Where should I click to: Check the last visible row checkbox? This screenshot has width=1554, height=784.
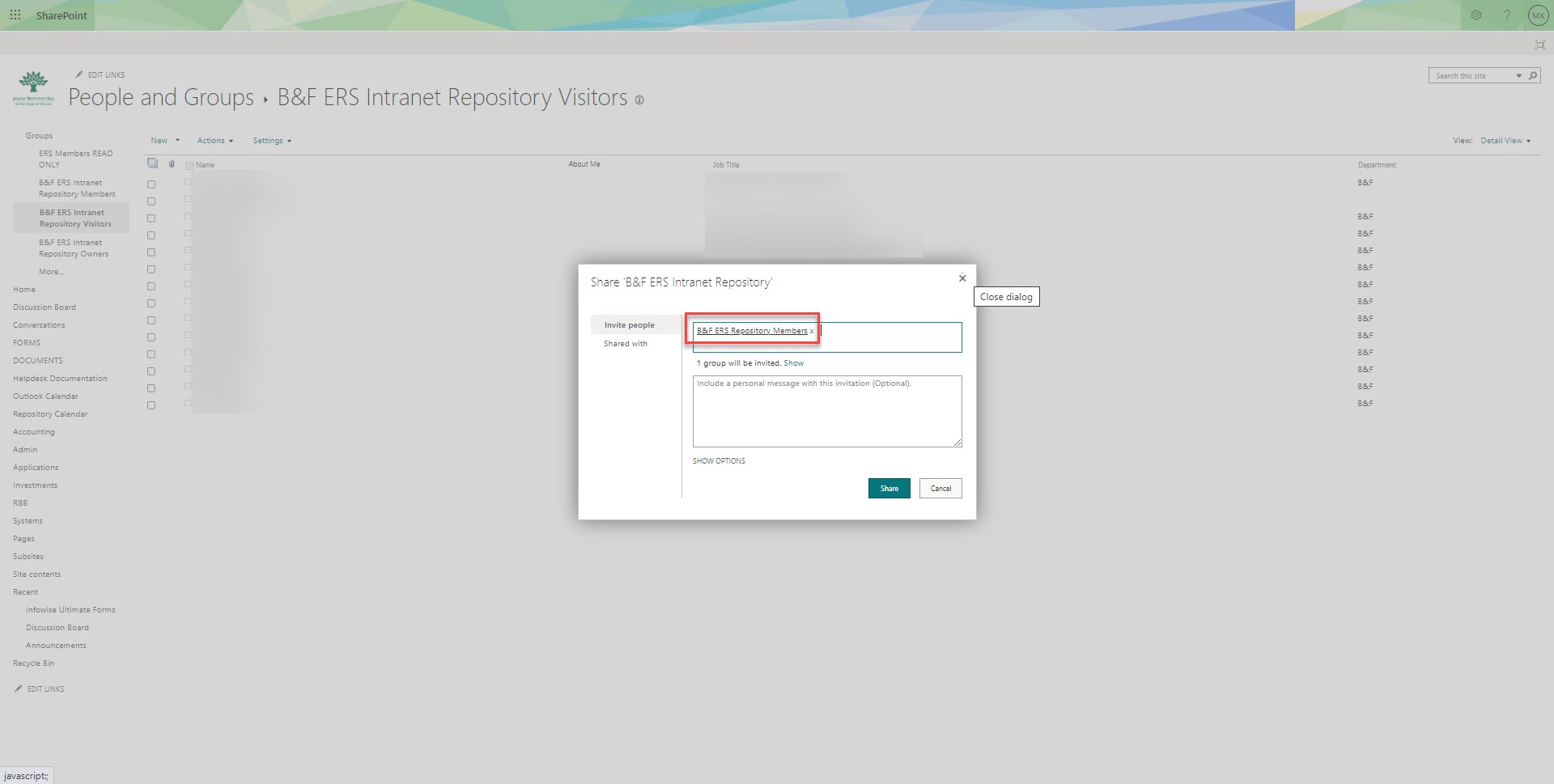(151, 405)
